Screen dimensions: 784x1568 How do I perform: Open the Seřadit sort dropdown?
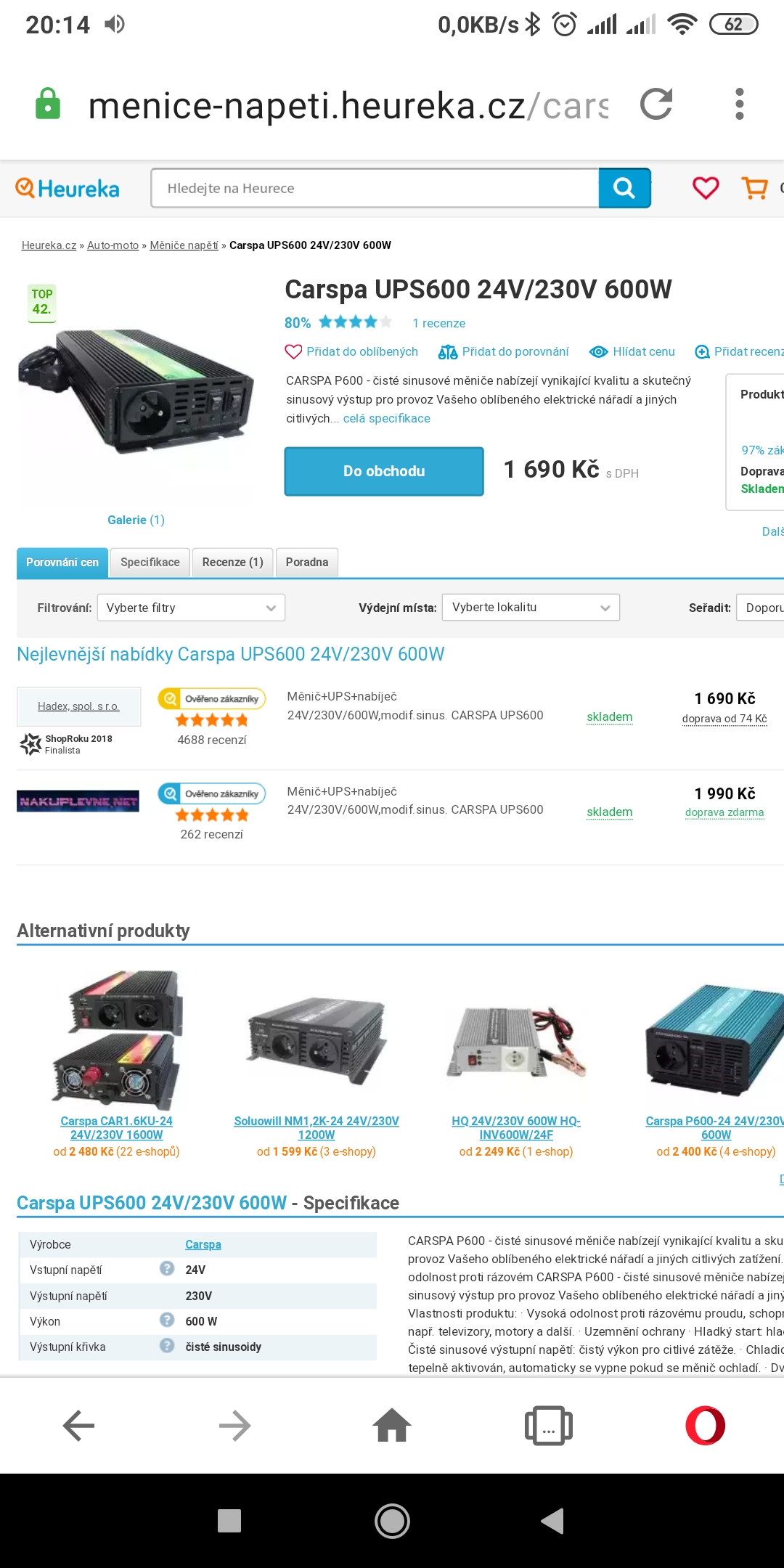(x=760, y=608)
